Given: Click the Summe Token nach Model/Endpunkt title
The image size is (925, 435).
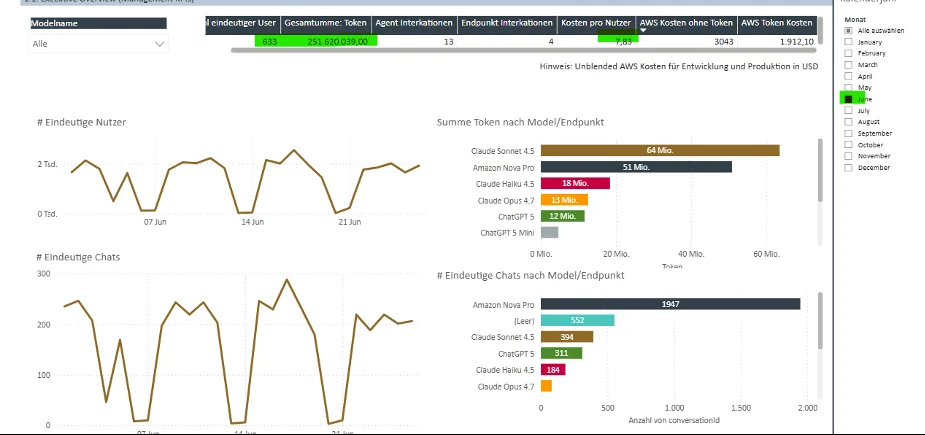Looking at the screenshot, I should pos(520,122).
